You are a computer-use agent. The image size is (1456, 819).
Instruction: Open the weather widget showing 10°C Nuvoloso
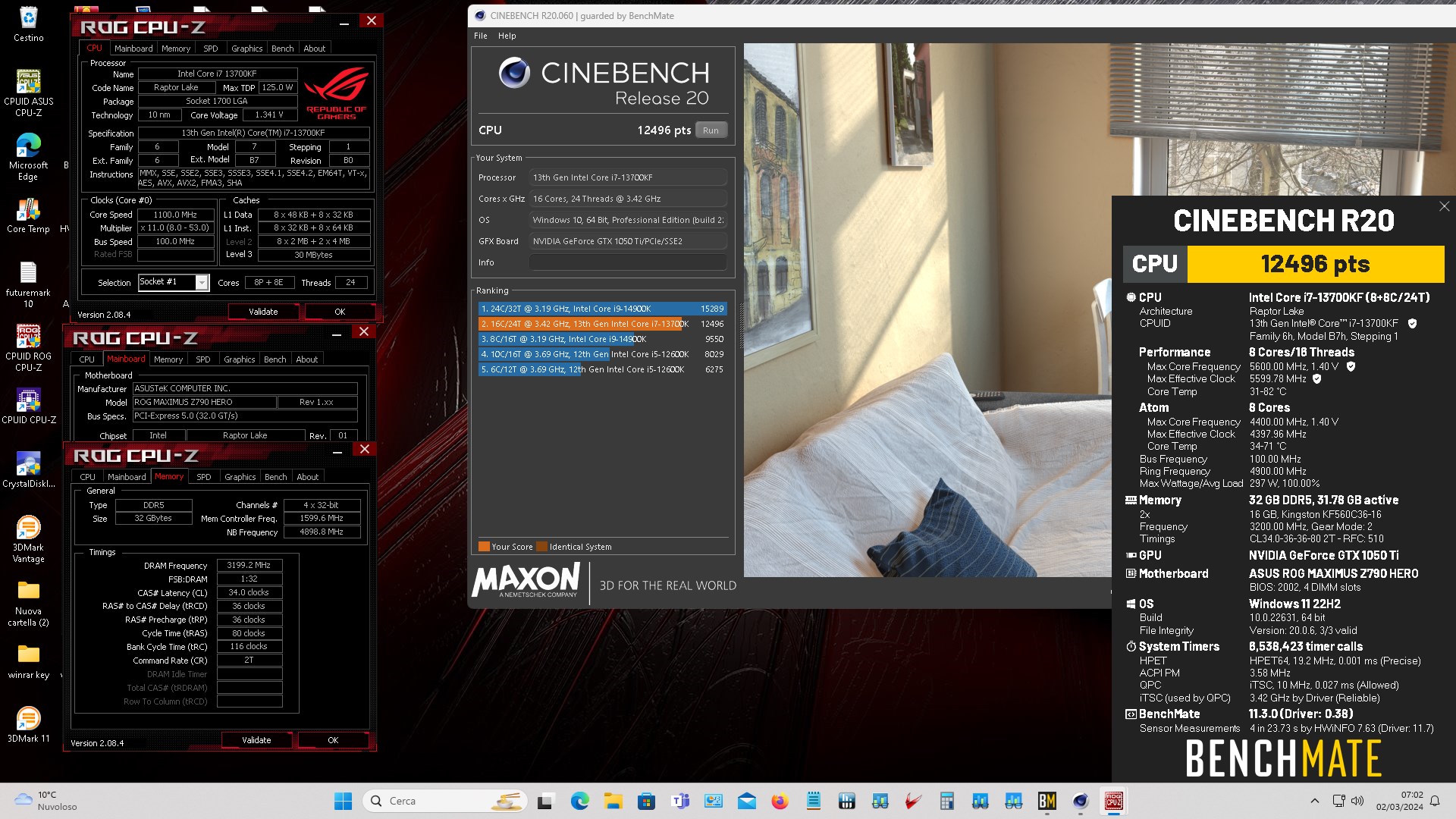(45, 801)
